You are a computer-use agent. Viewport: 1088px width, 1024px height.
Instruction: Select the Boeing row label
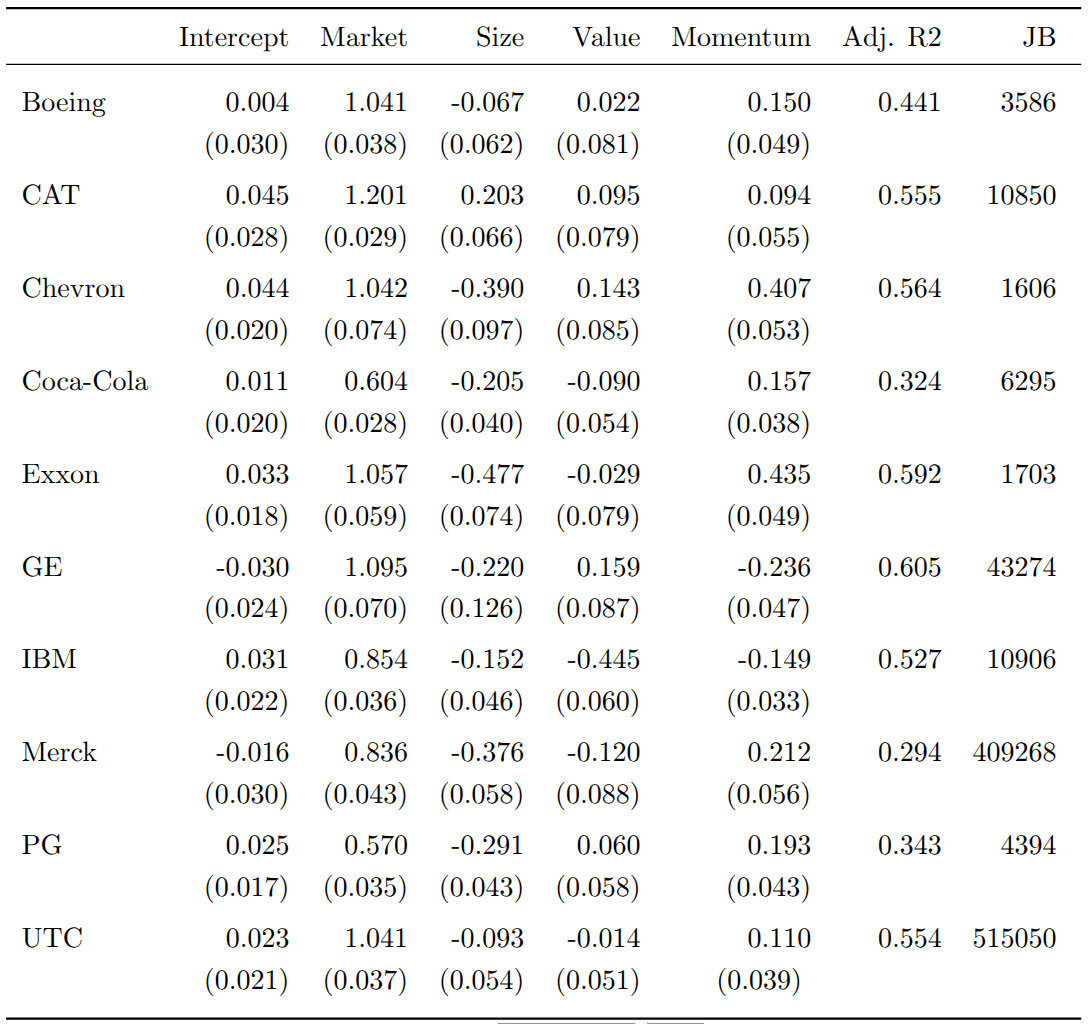point(64,102)
